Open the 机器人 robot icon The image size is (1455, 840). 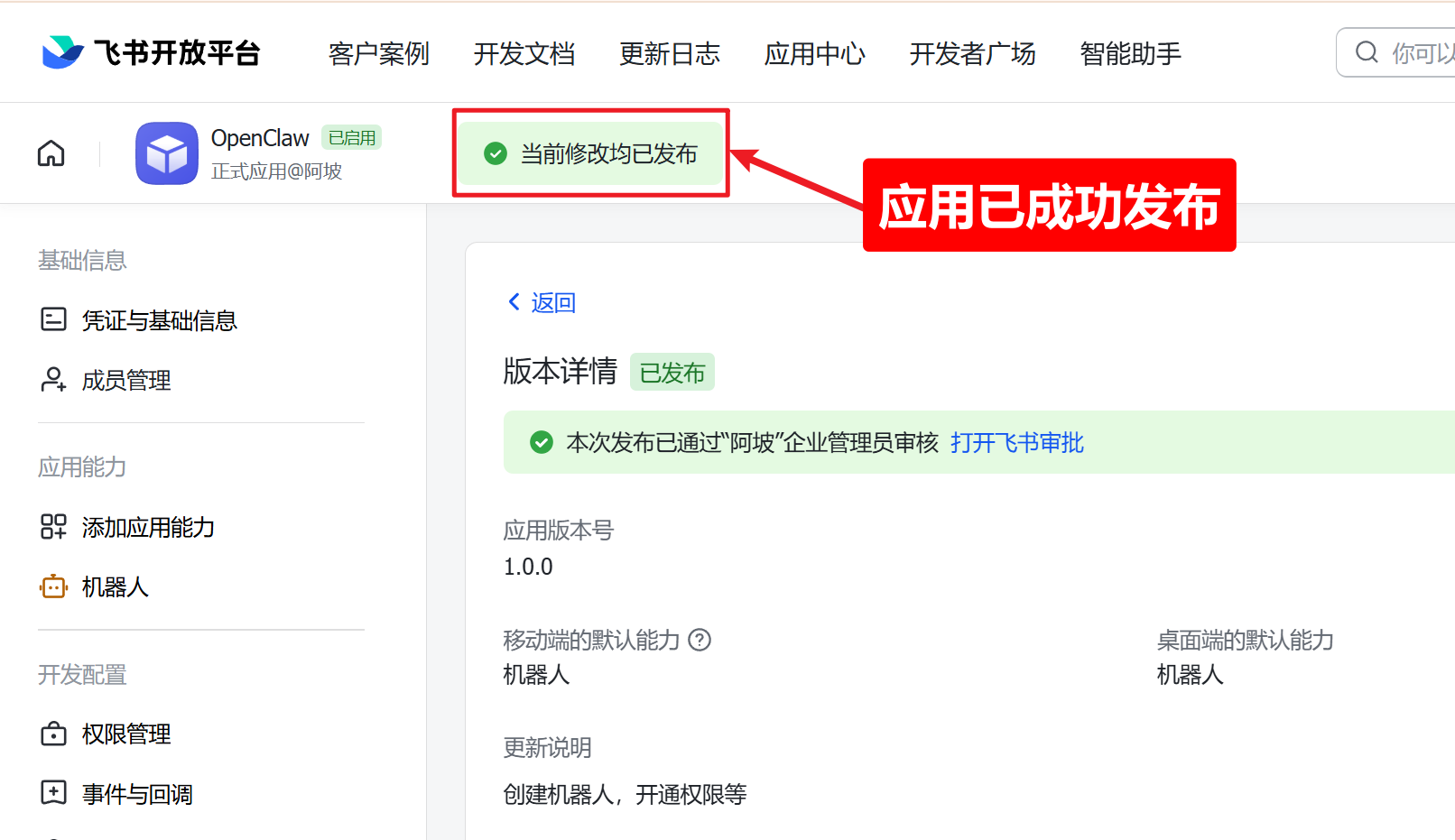pyautogui.click(x=53, y=586)
